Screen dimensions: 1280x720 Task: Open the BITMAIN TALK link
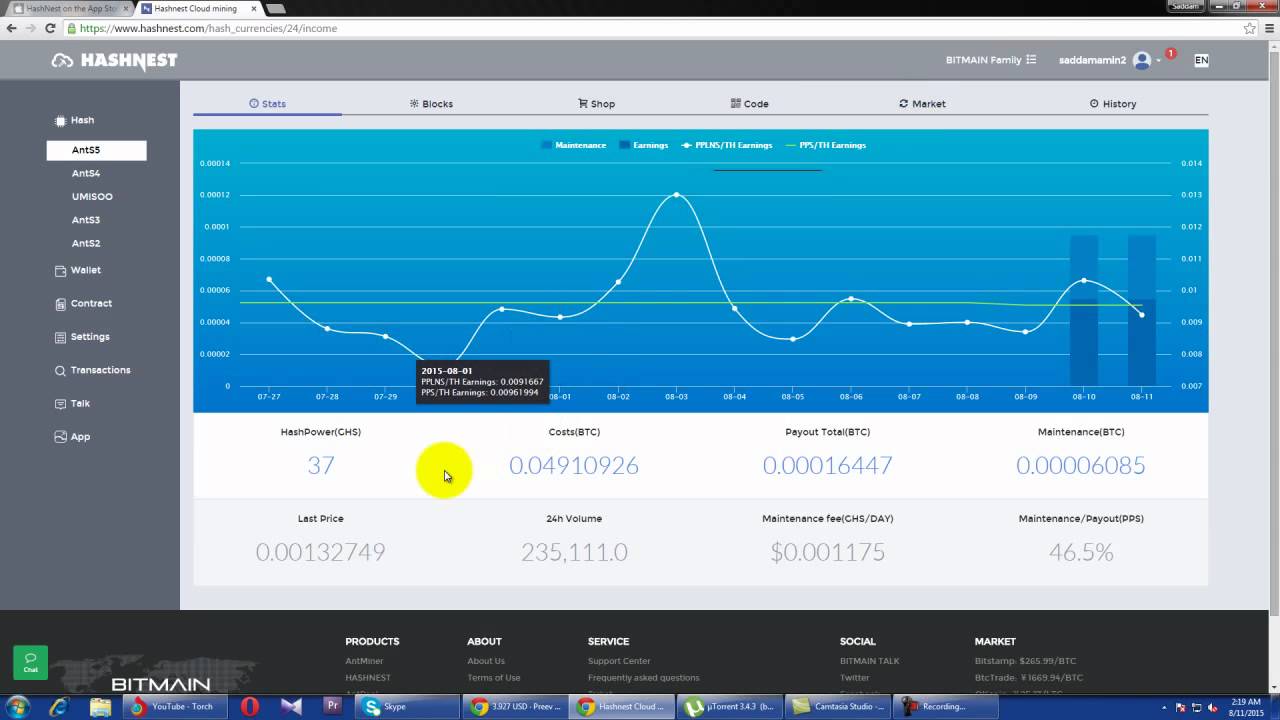870,661
